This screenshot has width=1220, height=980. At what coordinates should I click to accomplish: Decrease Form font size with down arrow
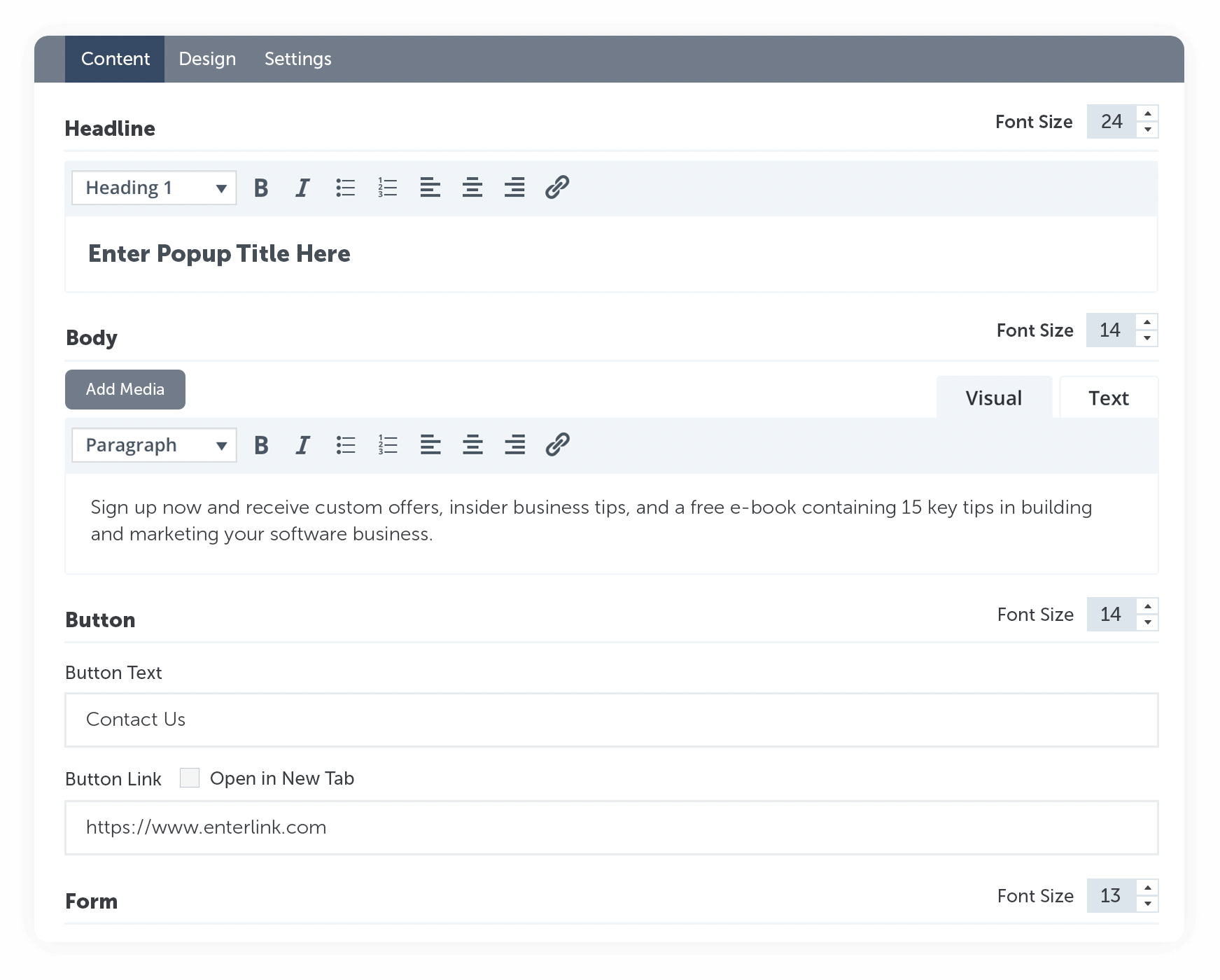1148,904
